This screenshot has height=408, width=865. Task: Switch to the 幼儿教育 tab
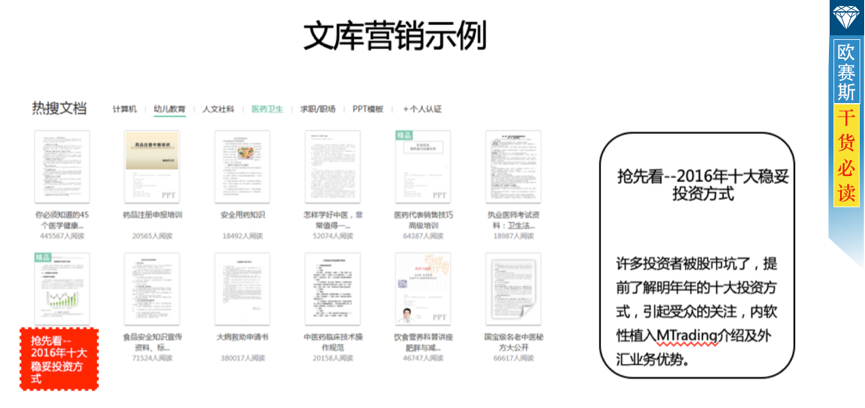(169, 108)
